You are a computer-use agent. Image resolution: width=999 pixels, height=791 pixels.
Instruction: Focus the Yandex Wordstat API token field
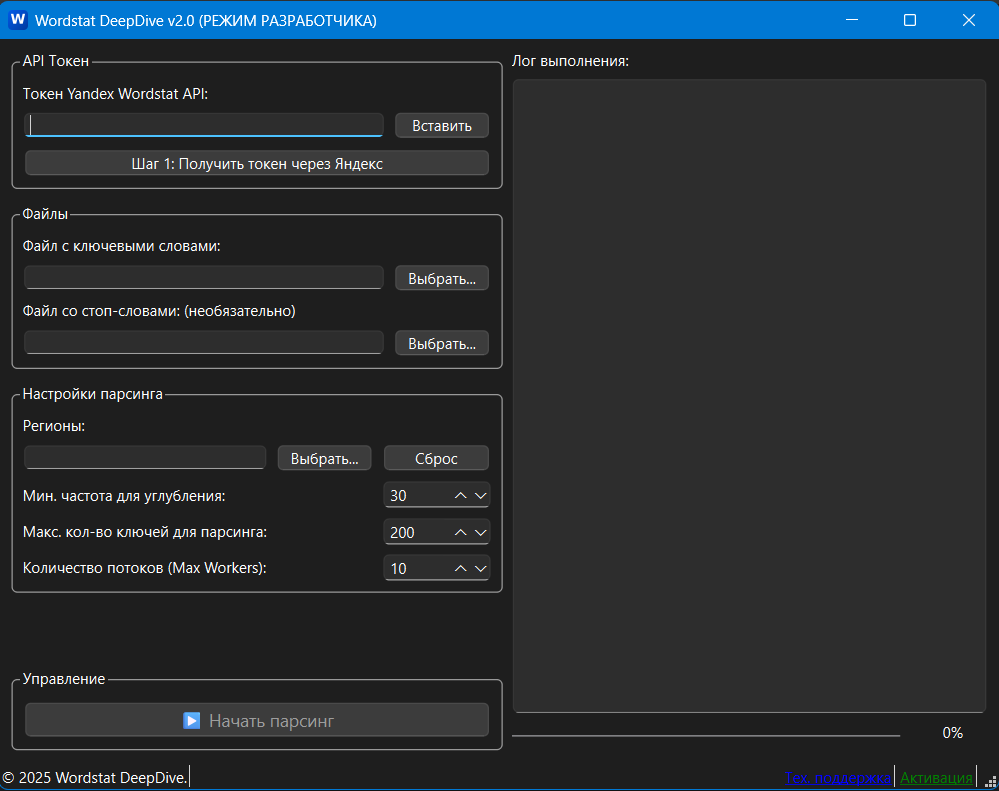(204, 125)
